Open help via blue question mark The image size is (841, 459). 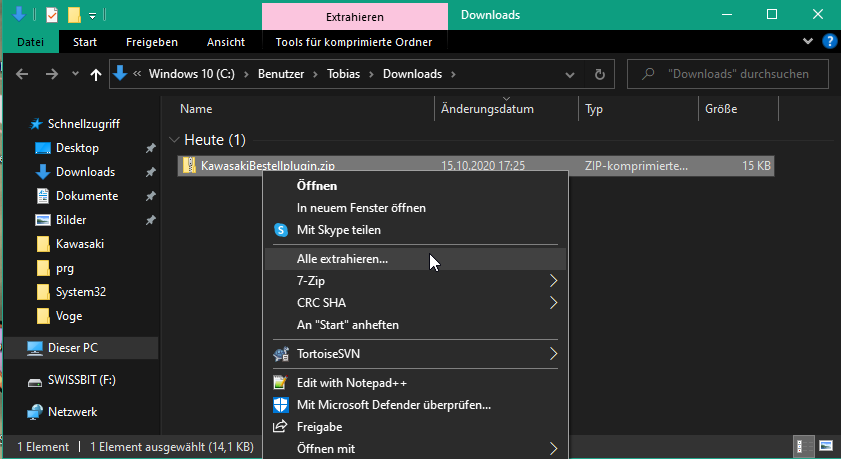[829, 41]
